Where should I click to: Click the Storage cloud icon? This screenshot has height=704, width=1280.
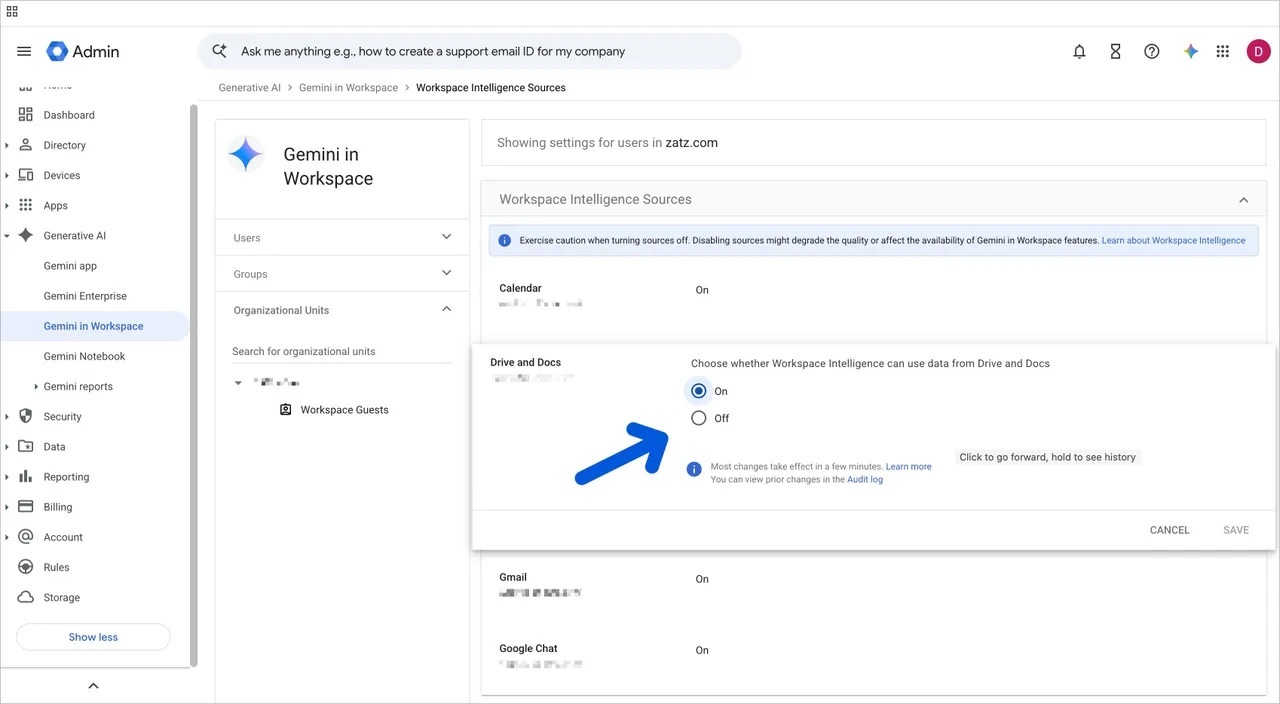click(x=26, y=597)
